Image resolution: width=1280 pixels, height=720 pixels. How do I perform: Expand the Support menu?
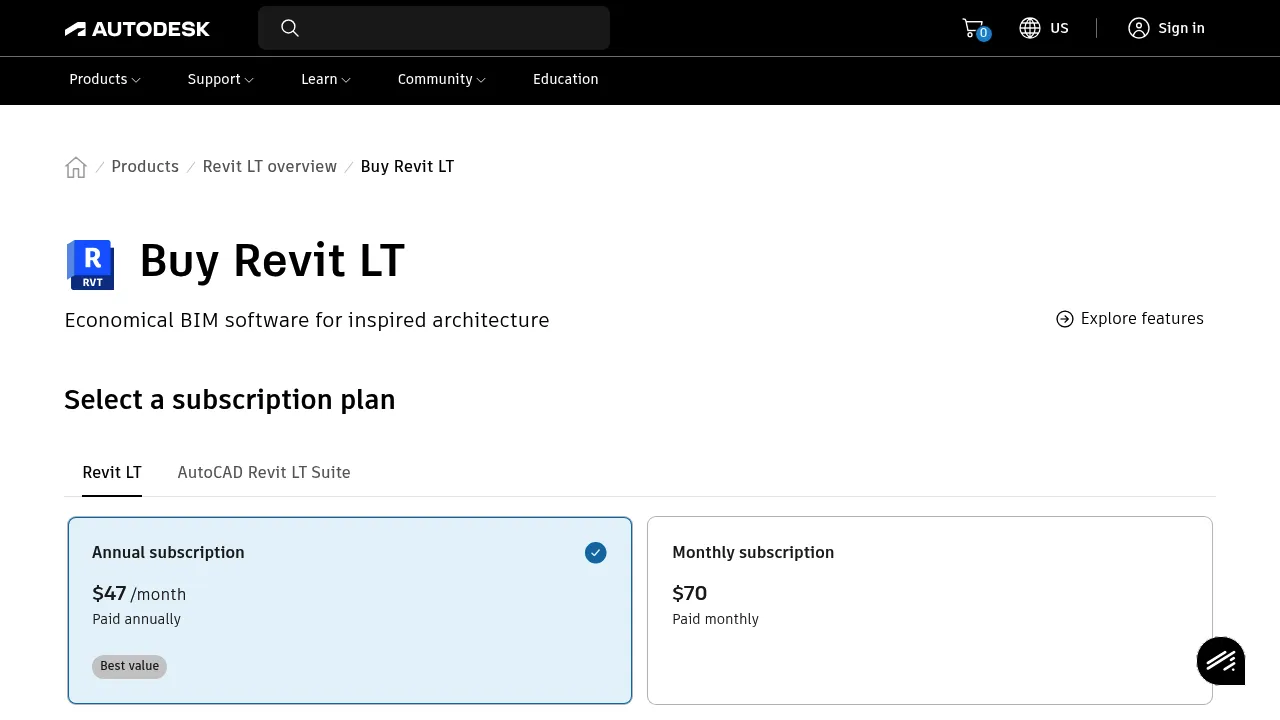pos(221,80)
